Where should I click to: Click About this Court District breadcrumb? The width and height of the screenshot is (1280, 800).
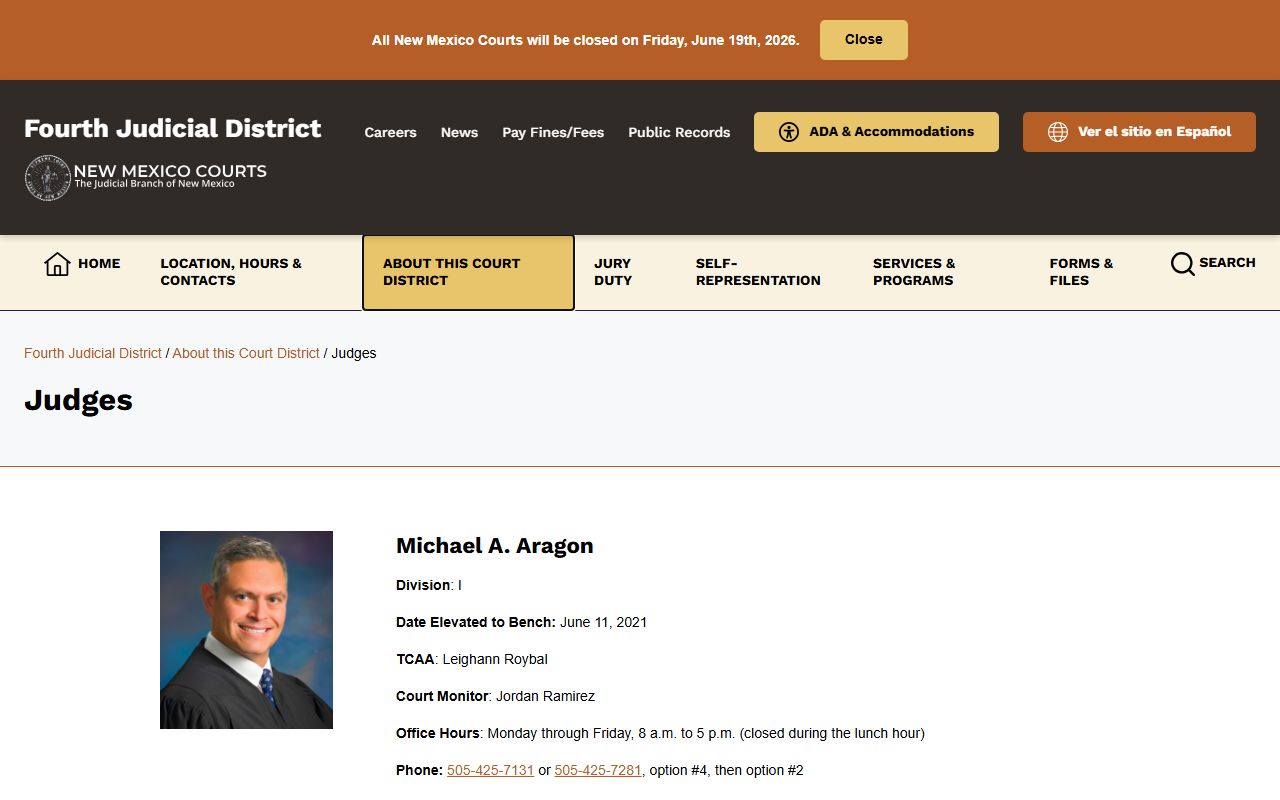(x=246, y=353)
